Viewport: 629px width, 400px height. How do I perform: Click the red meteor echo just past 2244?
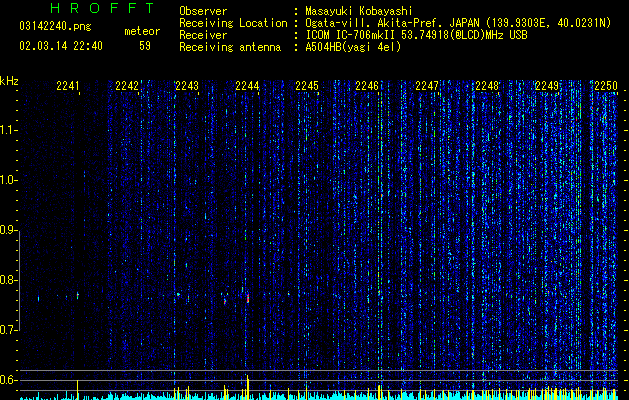point(248,298)
